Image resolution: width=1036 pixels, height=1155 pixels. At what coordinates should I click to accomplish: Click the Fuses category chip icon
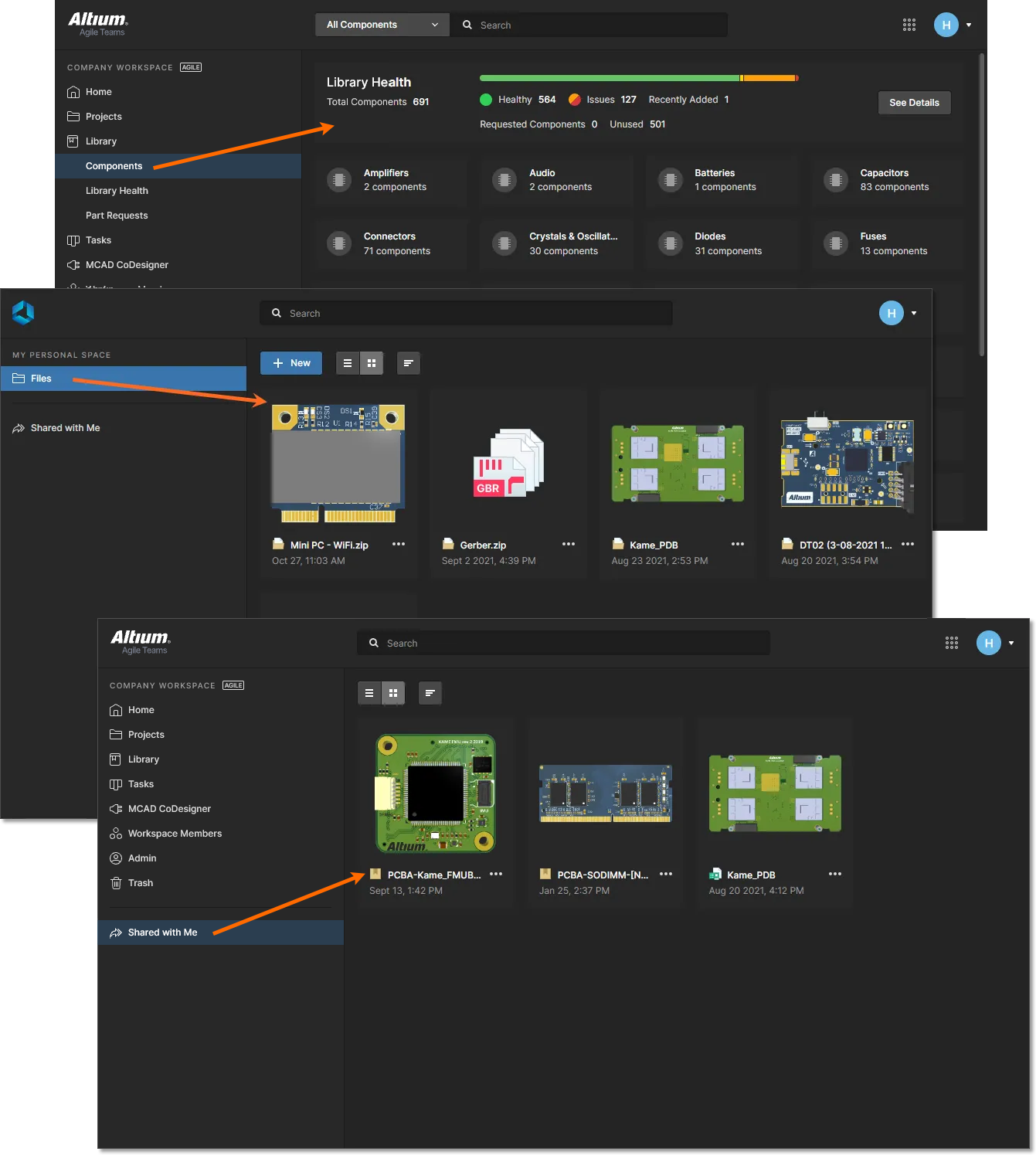[835, 243]
